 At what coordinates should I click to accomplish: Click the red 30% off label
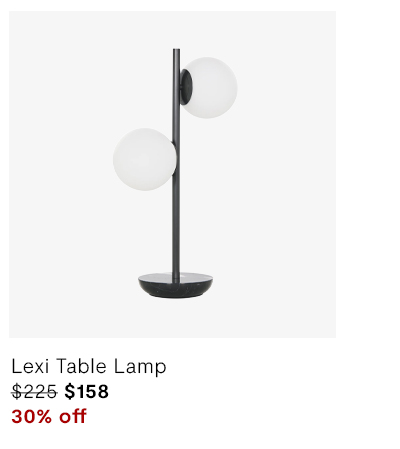coord(49,416)
